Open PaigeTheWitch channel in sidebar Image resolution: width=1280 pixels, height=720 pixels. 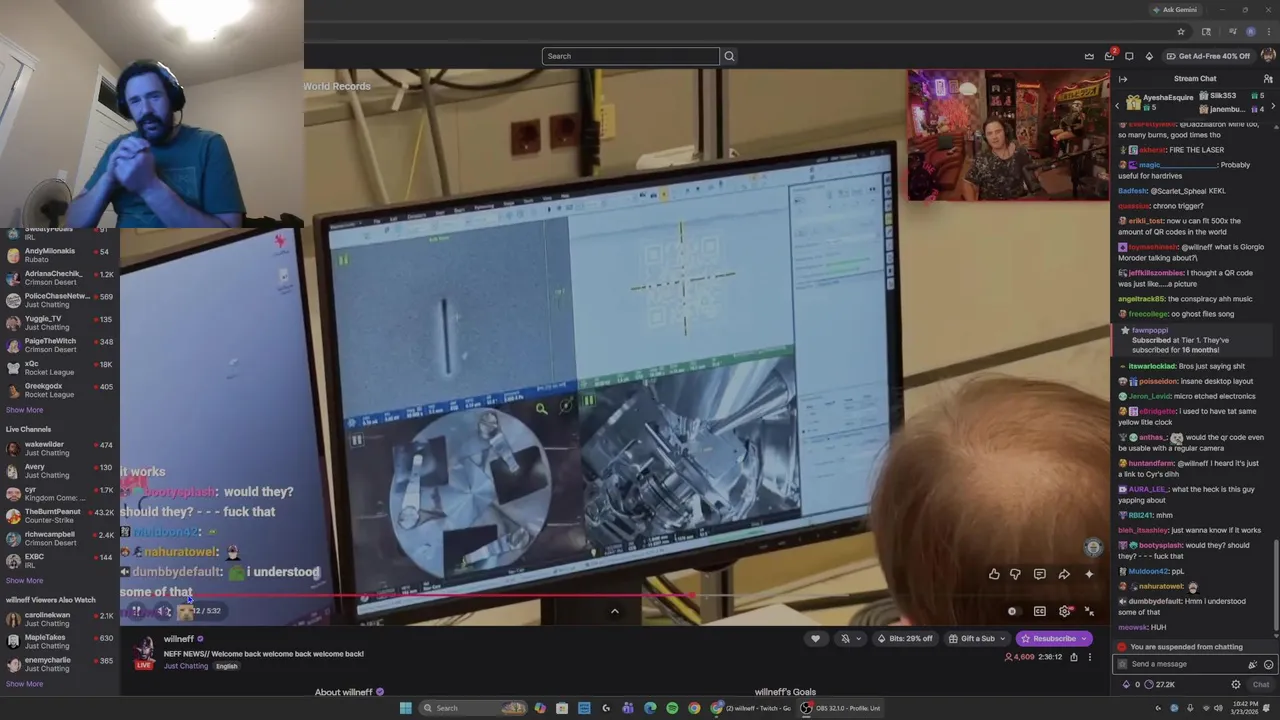click(58, 345)
